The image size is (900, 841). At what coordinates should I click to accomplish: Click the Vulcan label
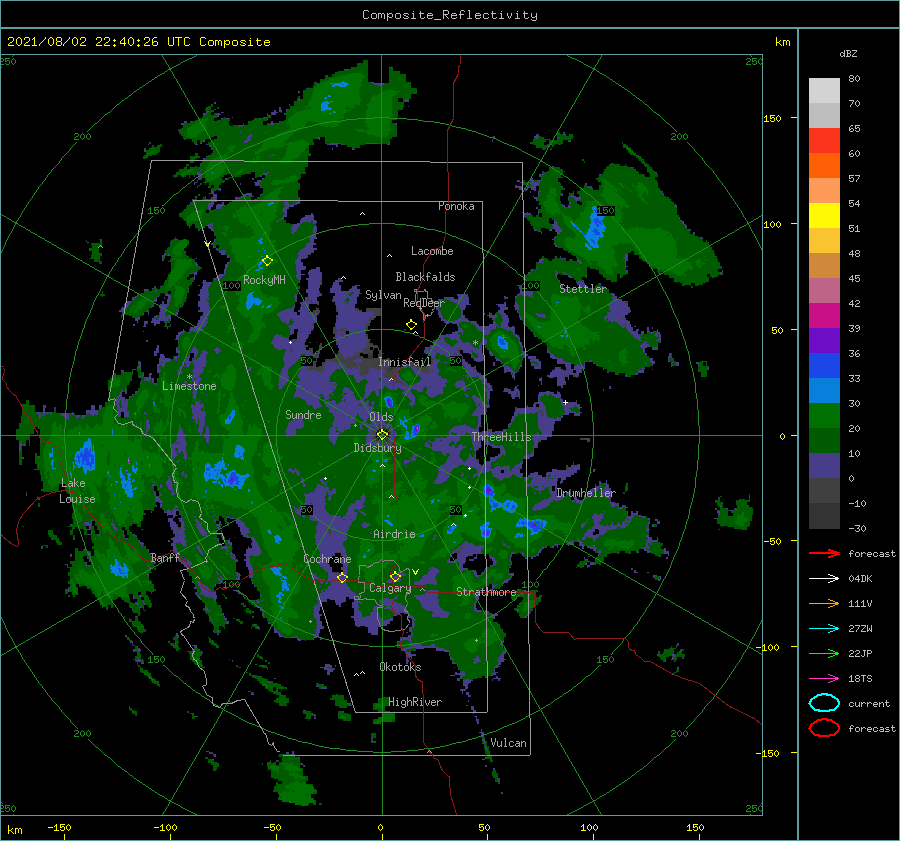click(508, 743)
